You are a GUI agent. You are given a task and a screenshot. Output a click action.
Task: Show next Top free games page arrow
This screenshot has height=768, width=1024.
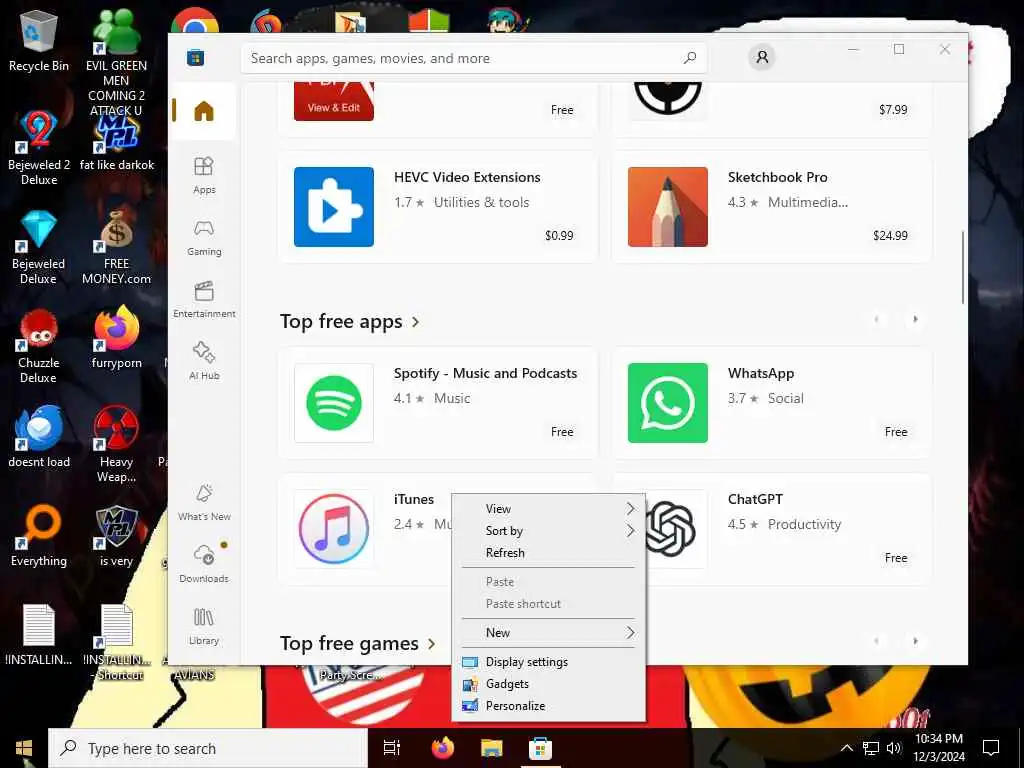915,641
